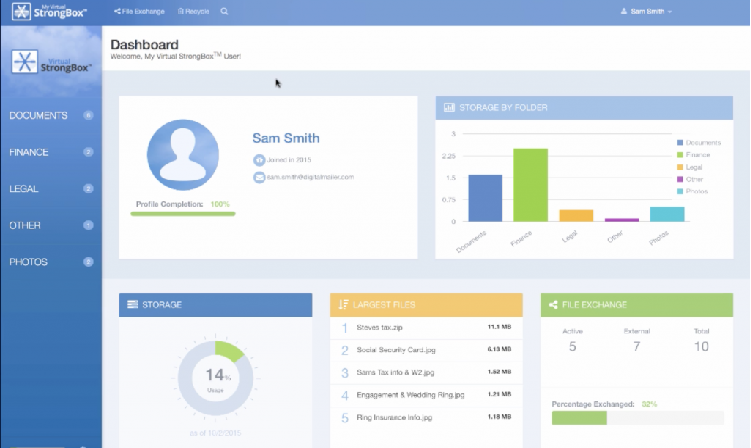This screenshot has height=448, width=751.
Task: Click the 11.1 MB file size value
Action: point(500,327)
